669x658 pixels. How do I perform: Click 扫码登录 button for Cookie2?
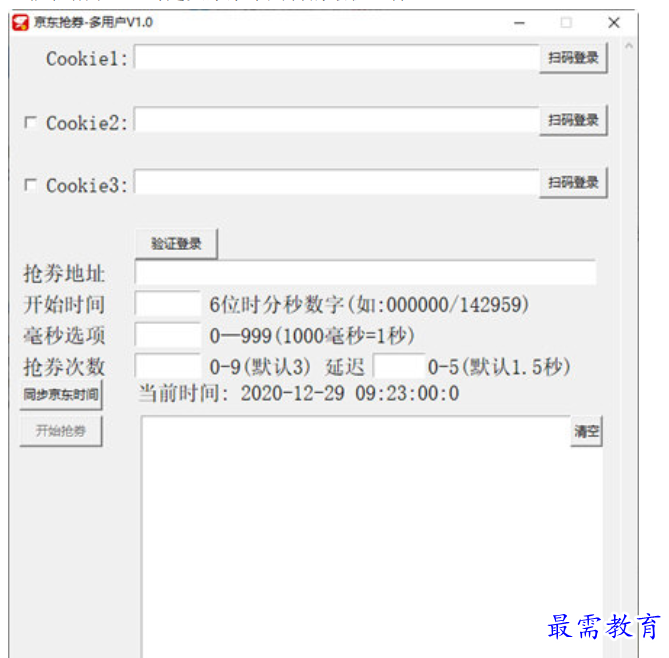coord(573,120)
